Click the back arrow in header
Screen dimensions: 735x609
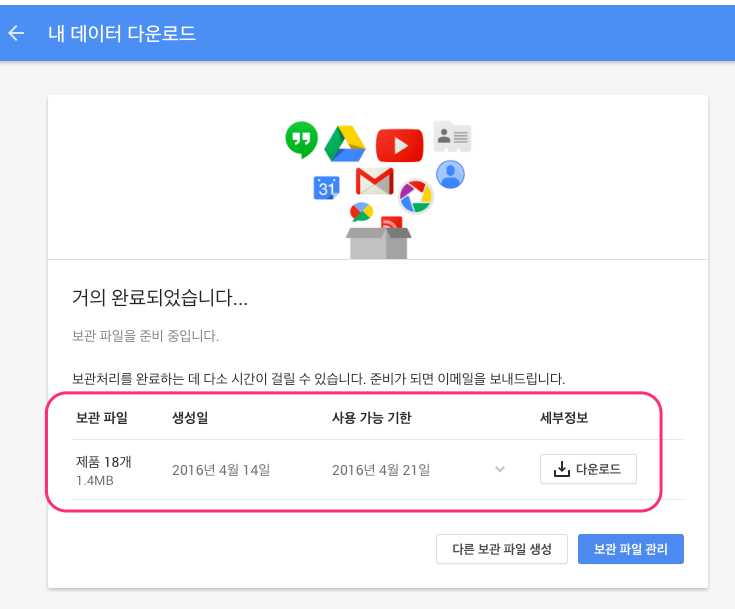click(16, 33)
